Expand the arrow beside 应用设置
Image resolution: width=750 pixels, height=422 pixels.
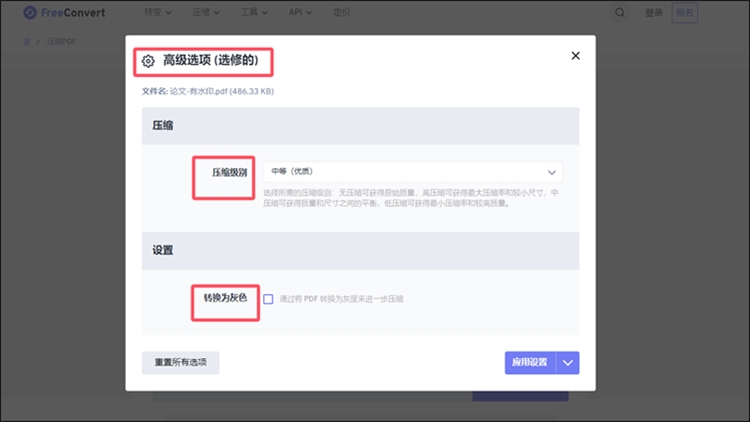pyautogui.click(x=568, y=363)
